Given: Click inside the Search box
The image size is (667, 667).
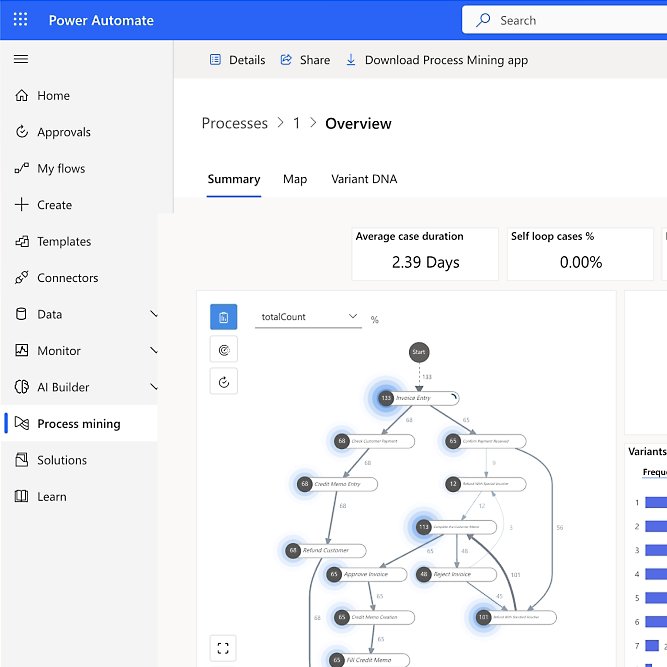Looking at the screenshot, I should [x=566, y=20].
